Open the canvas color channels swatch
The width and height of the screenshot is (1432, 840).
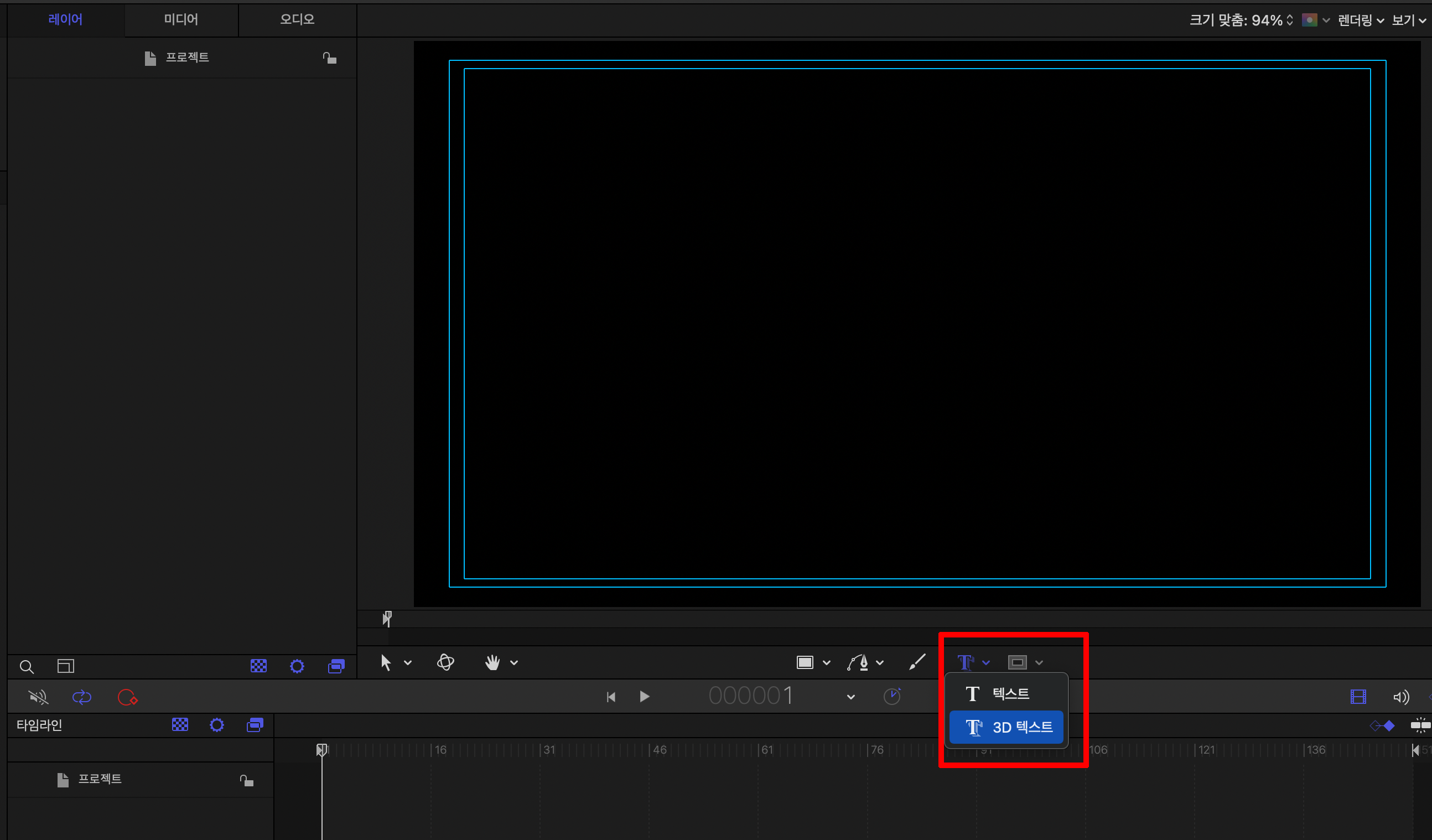tap(1309, 20)
